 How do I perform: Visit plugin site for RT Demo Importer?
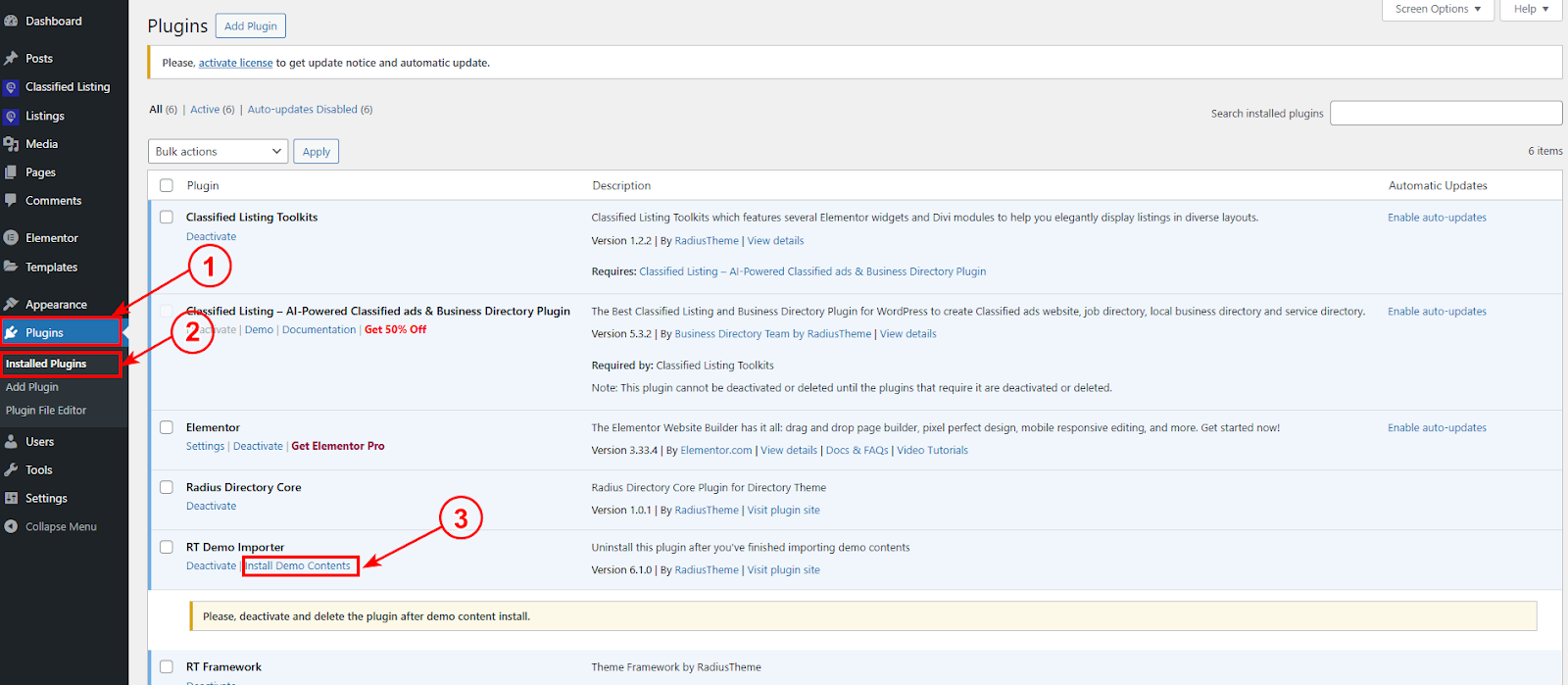click(783, 569)
